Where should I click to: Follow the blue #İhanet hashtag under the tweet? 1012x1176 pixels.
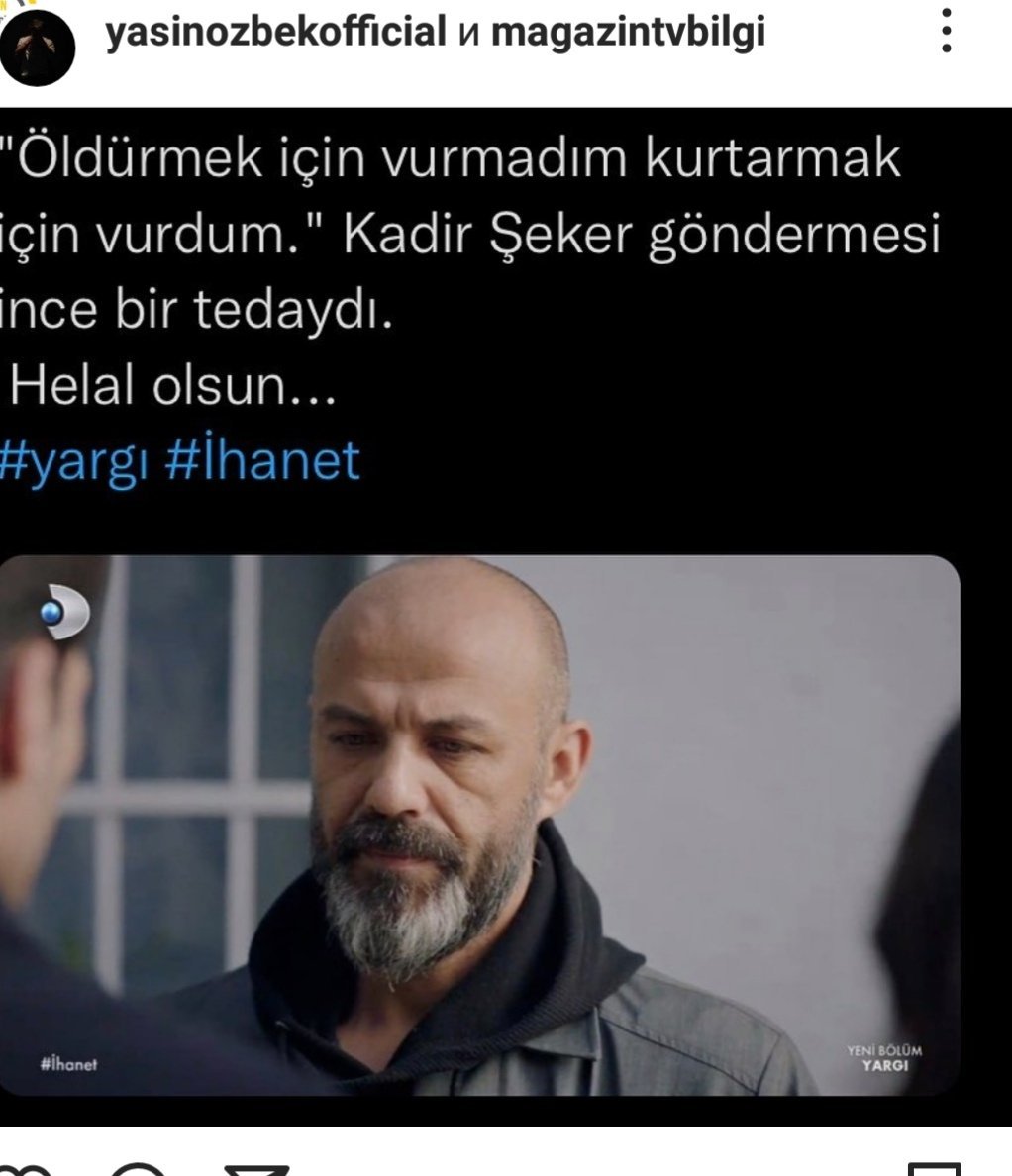tap(262, 458)
